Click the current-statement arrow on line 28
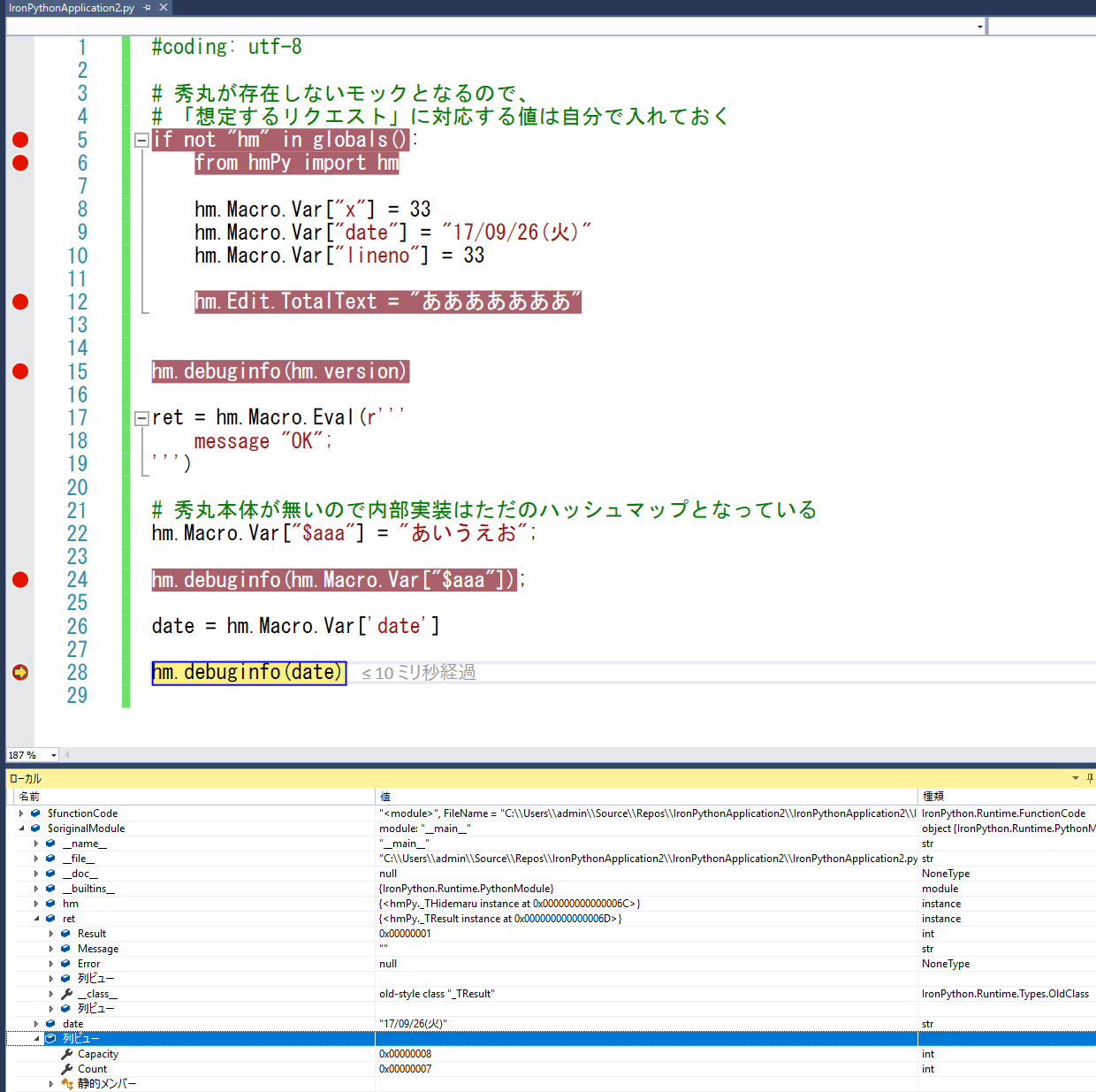Viewport: 1096px width, 1092px height. click(x=20, y=672)
